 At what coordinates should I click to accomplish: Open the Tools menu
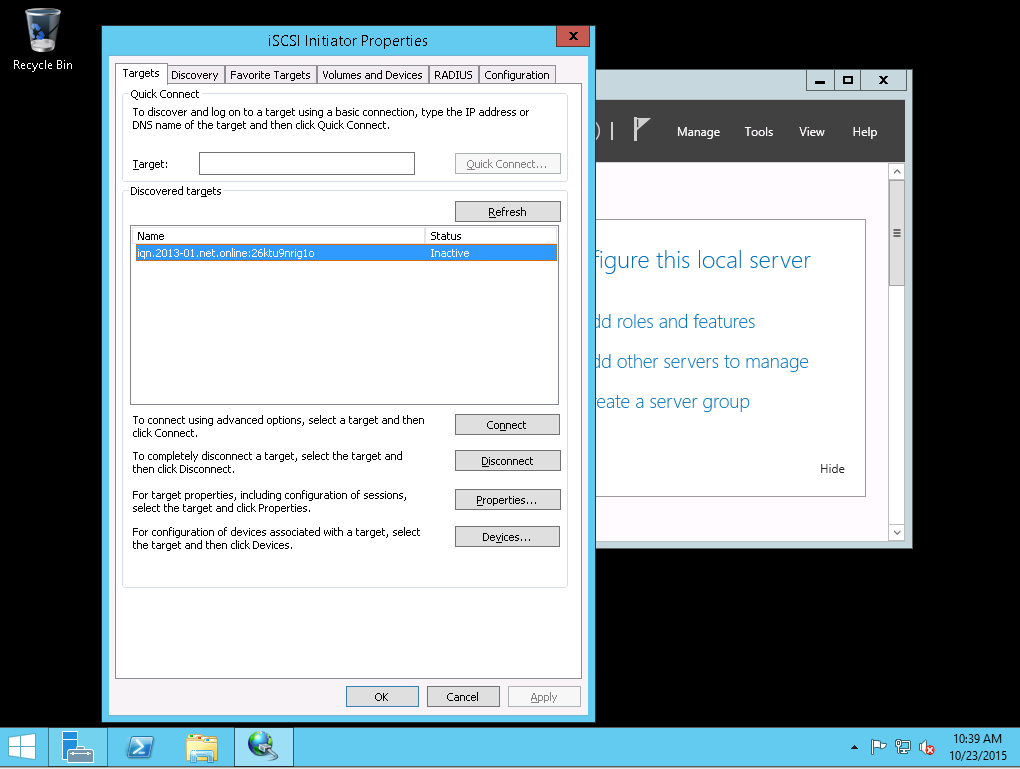coord(759,132)
